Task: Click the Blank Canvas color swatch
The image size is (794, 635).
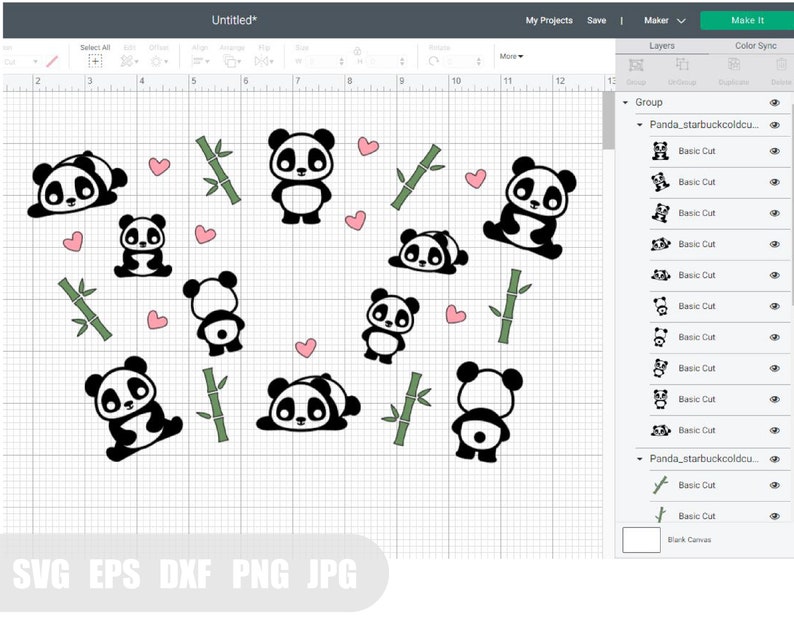Action: click(641, 540)
